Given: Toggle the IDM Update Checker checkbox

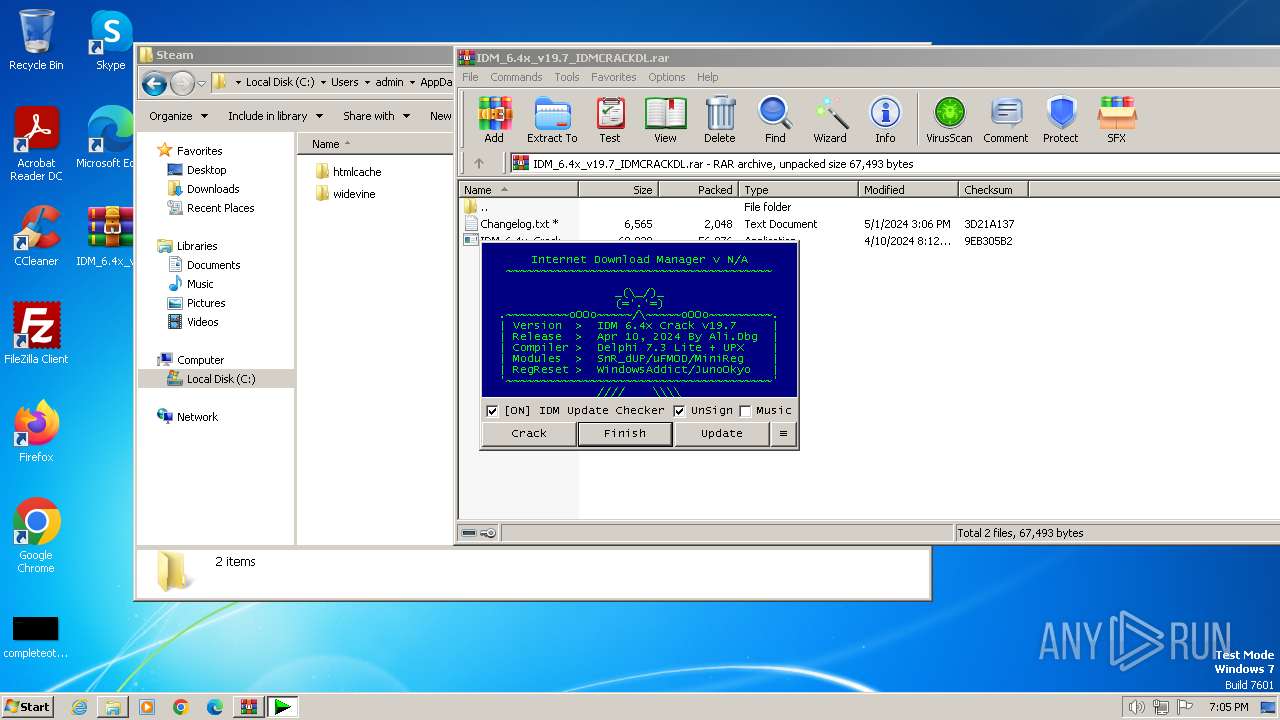Looking at the screenshot, I should point(492,411).
